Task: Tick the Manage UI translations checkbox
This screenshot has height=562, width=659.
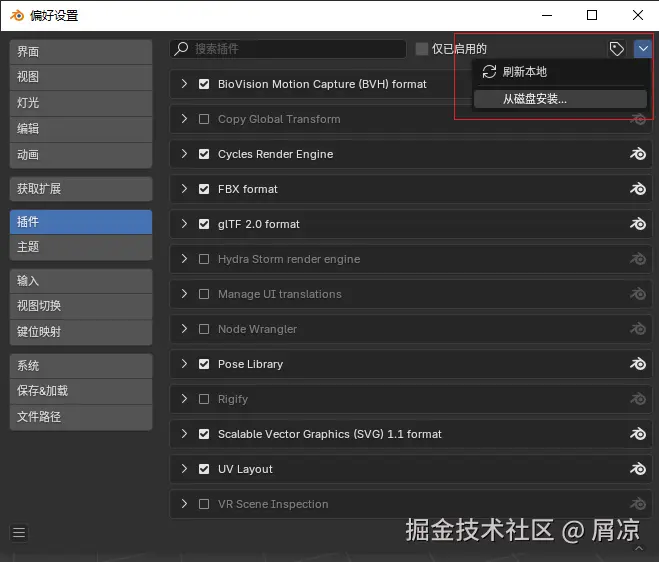Action: click(204, 294)
